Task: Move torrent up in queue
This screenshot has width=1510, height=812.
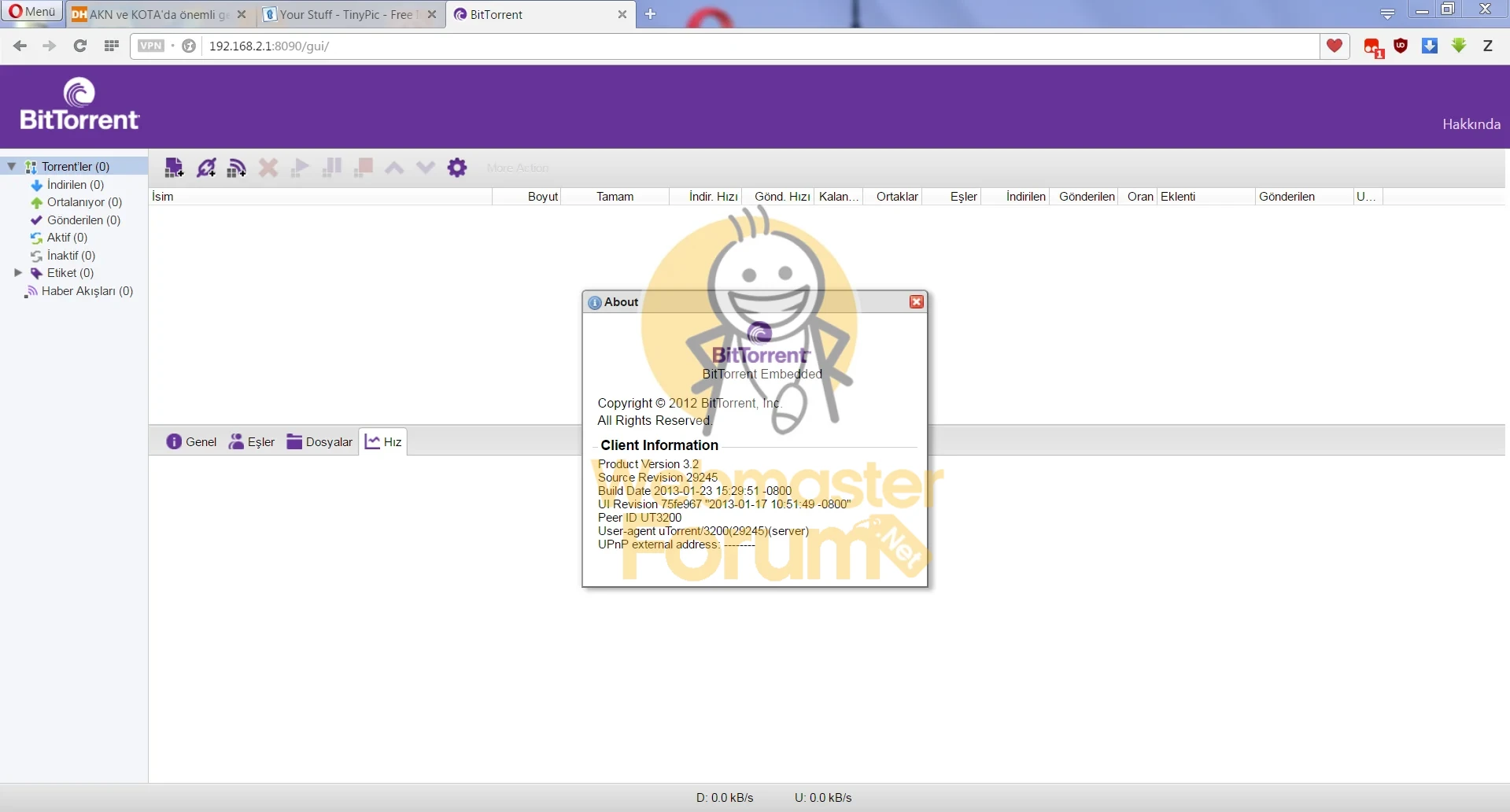Action: [394, 168]
